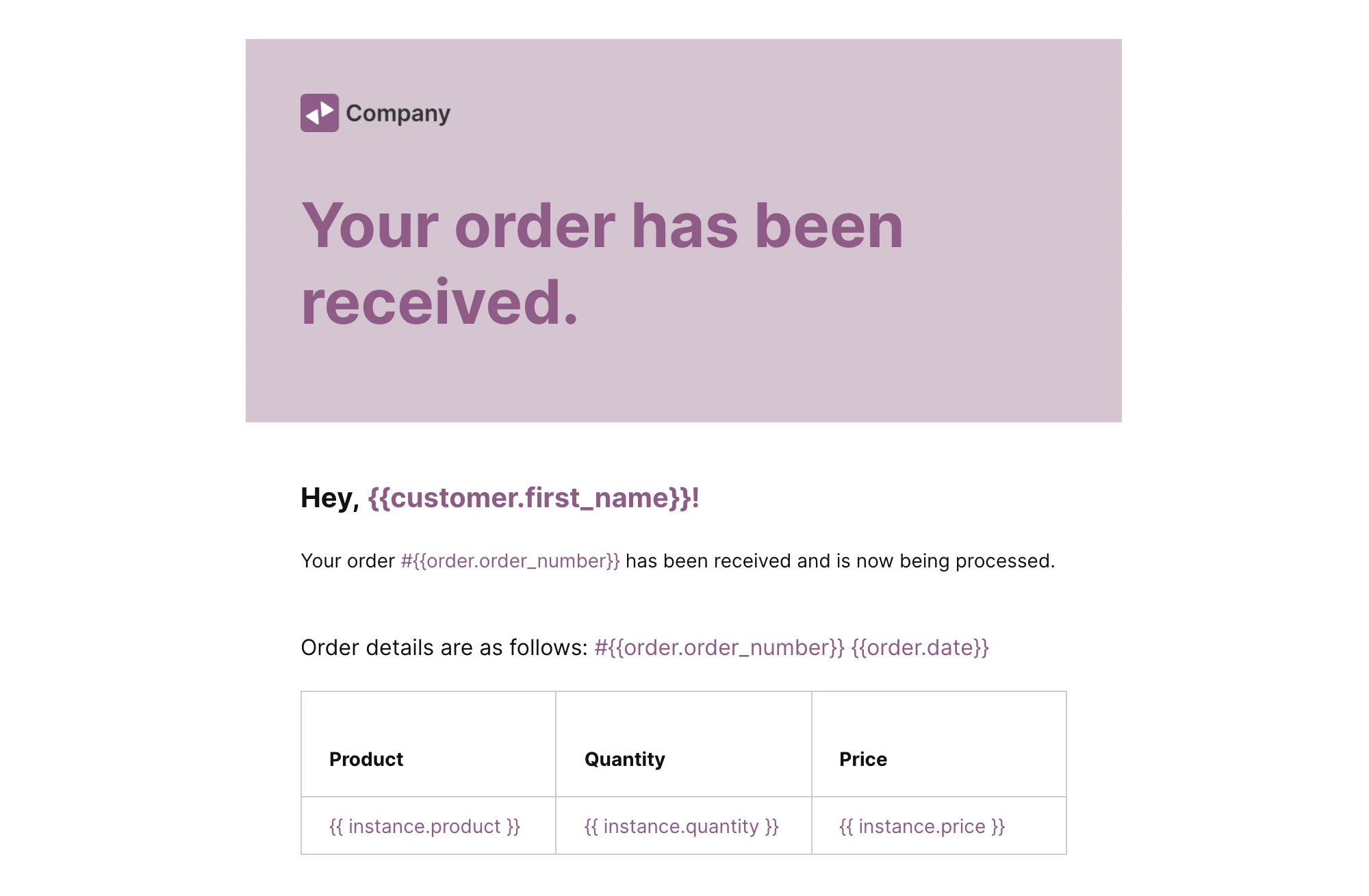Click 'Your order' at the paragraph start
This screenshot has width=1369, height=896.
click(x=348, y=561)
